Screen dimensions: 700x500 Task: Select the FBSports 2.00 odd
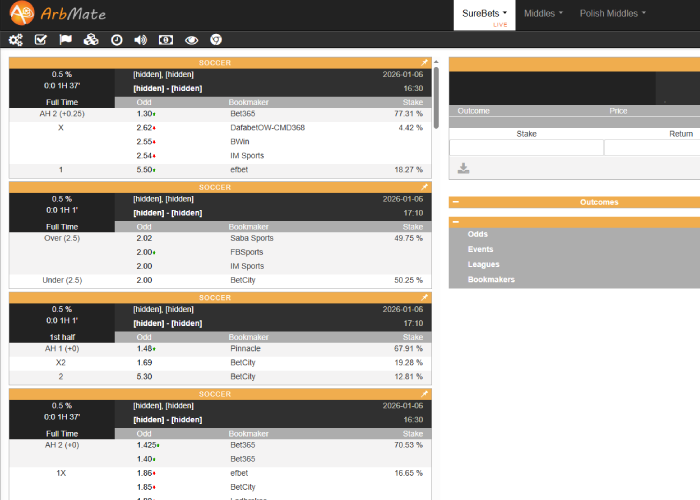click(146, 252)
